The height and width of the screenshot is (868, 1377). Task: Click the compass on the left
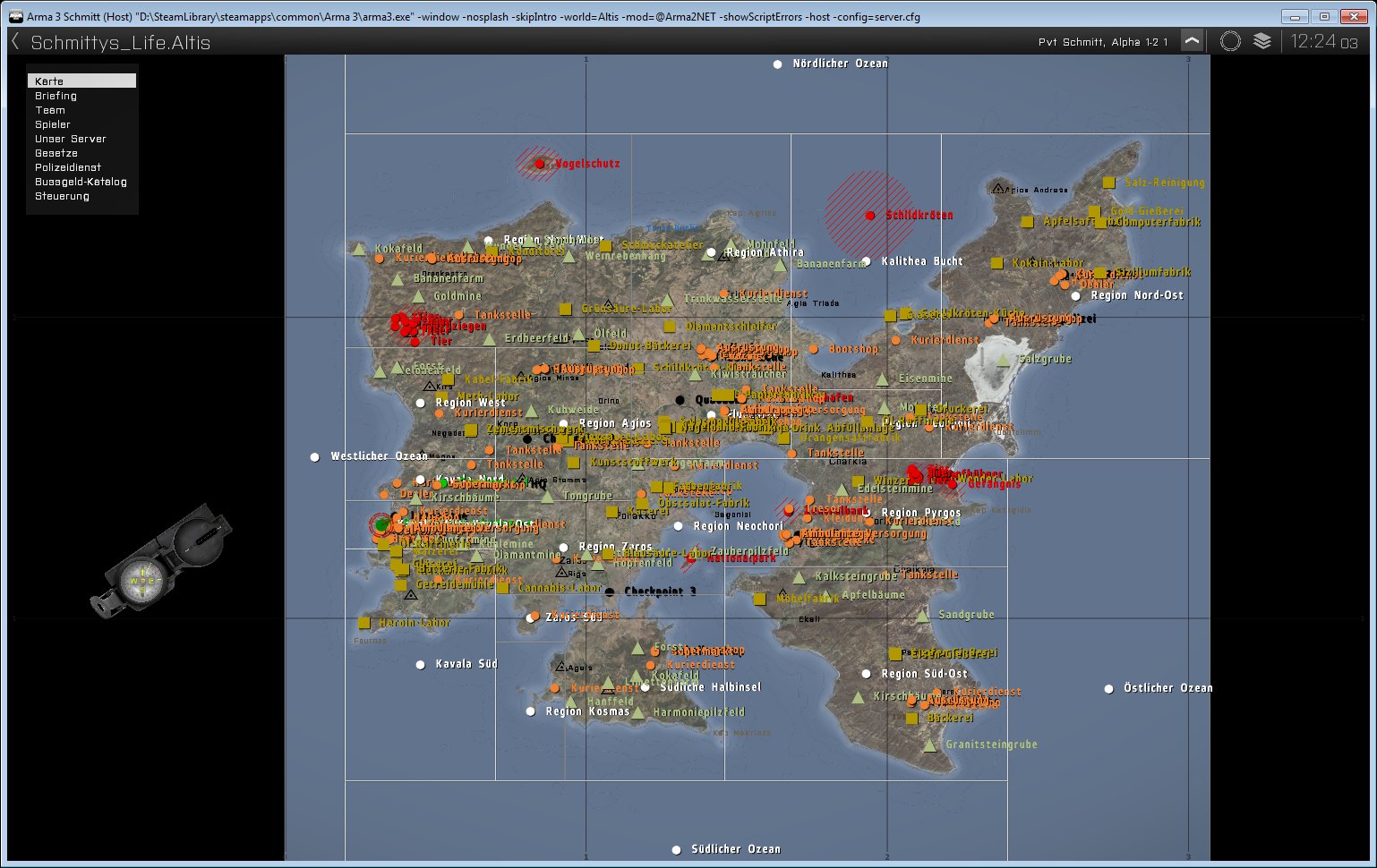(161, 562)
